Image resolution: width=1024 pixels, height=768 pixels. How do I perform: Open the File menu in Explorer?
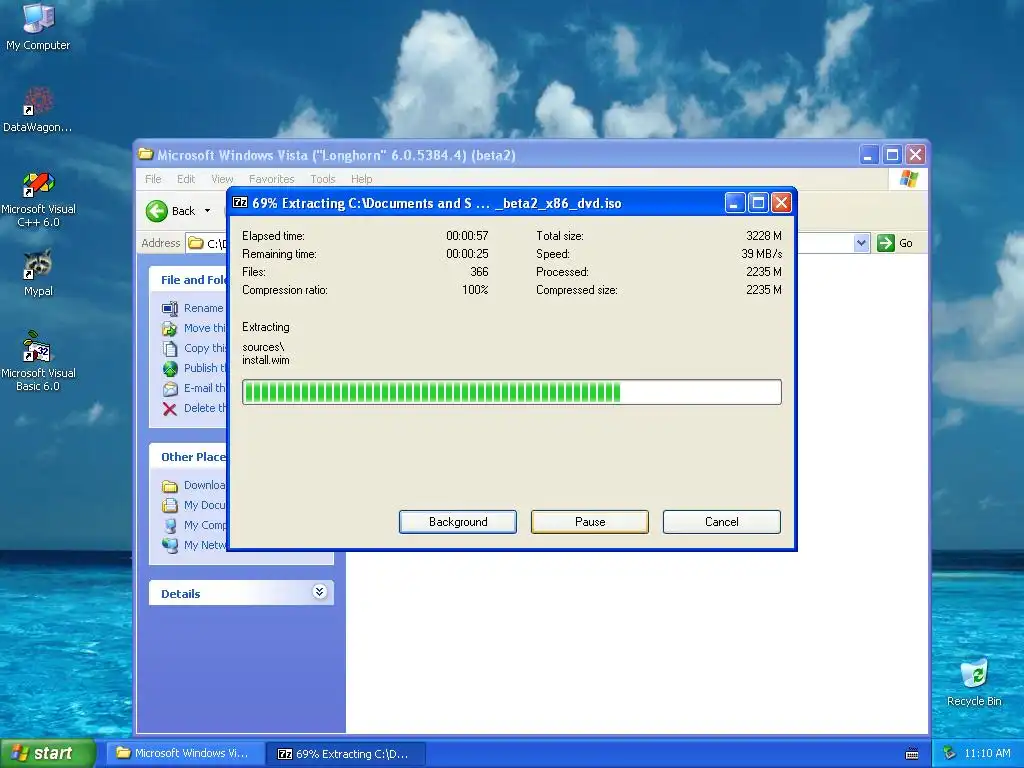pos(153,179)
